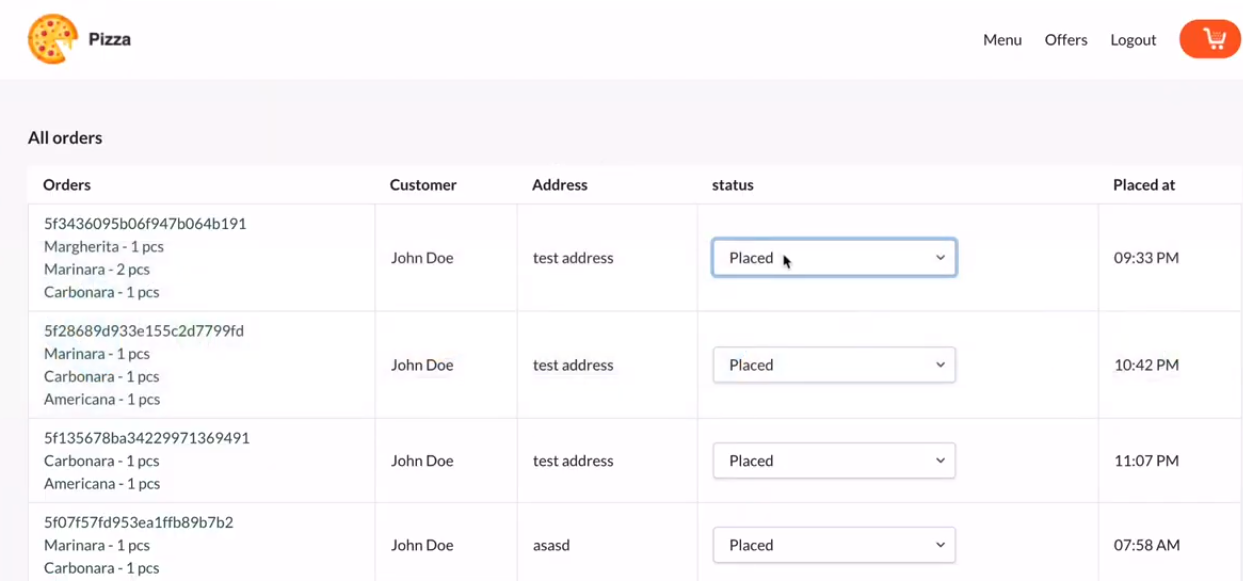
Task: Click the Logout link
Action: (1133, 40)
